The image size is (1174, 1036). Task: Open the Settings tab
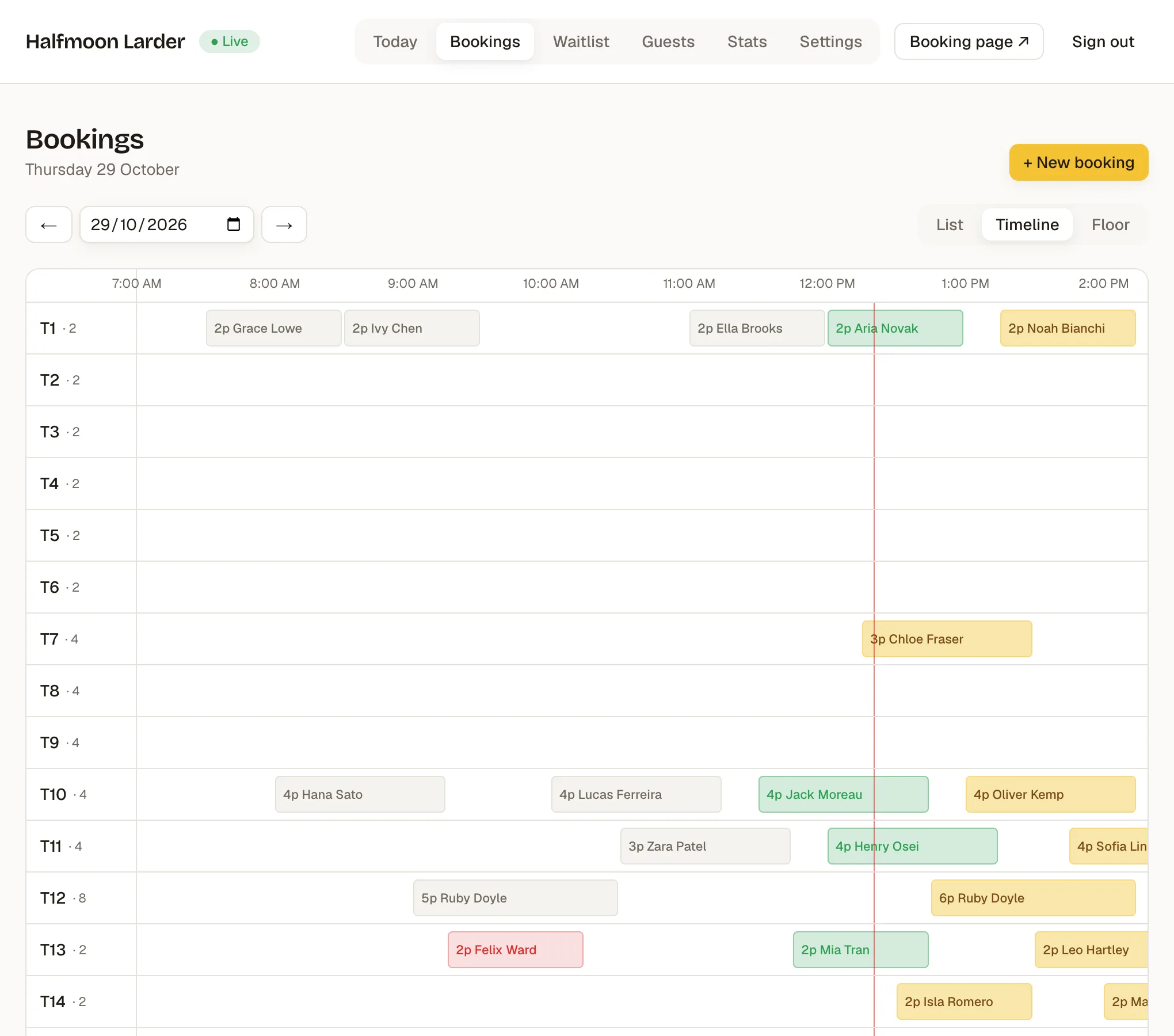[830, 41]
